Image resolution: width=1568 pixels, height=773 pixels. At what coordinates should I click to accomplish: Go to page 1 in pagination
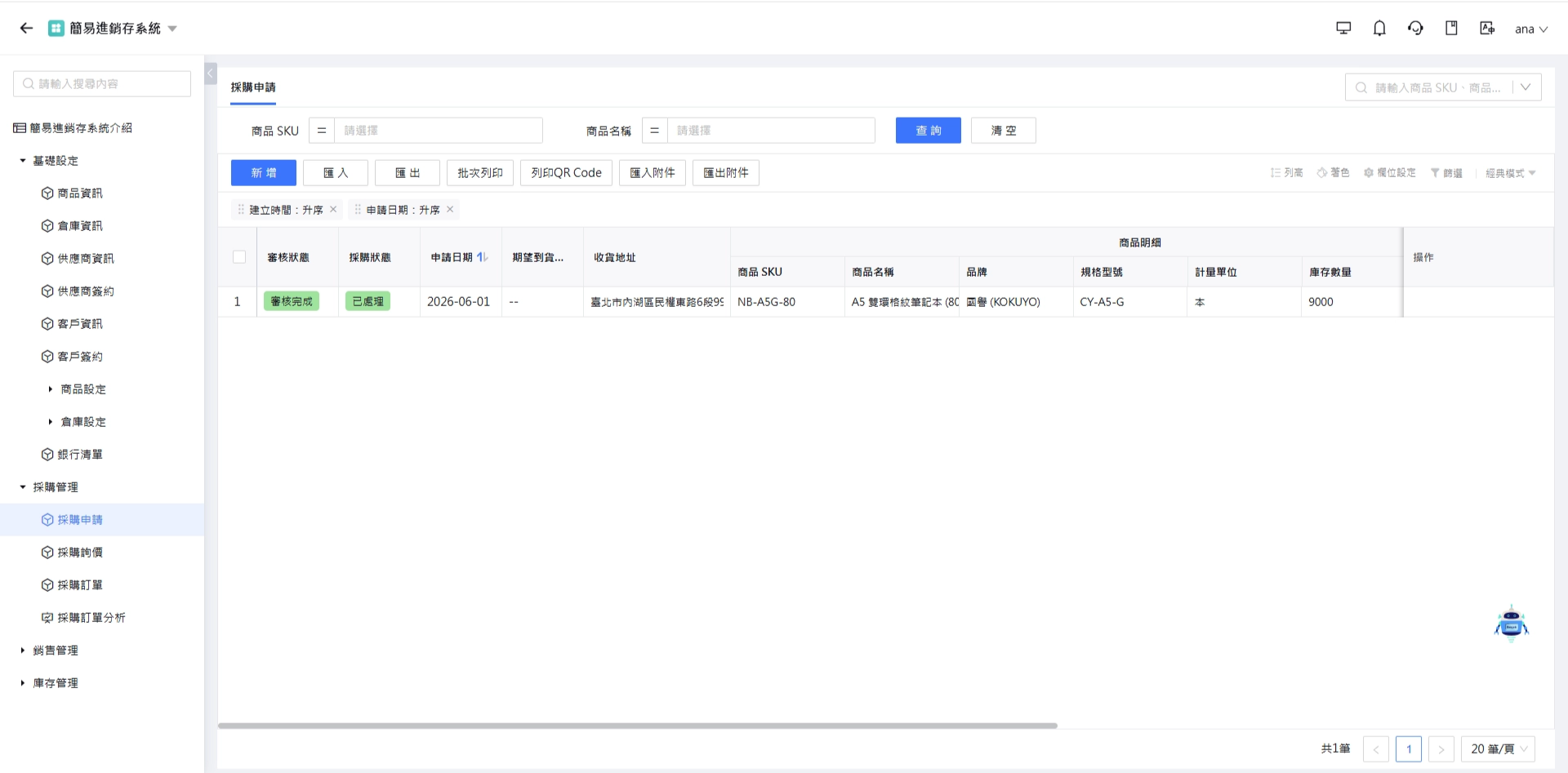(1409, 749)
